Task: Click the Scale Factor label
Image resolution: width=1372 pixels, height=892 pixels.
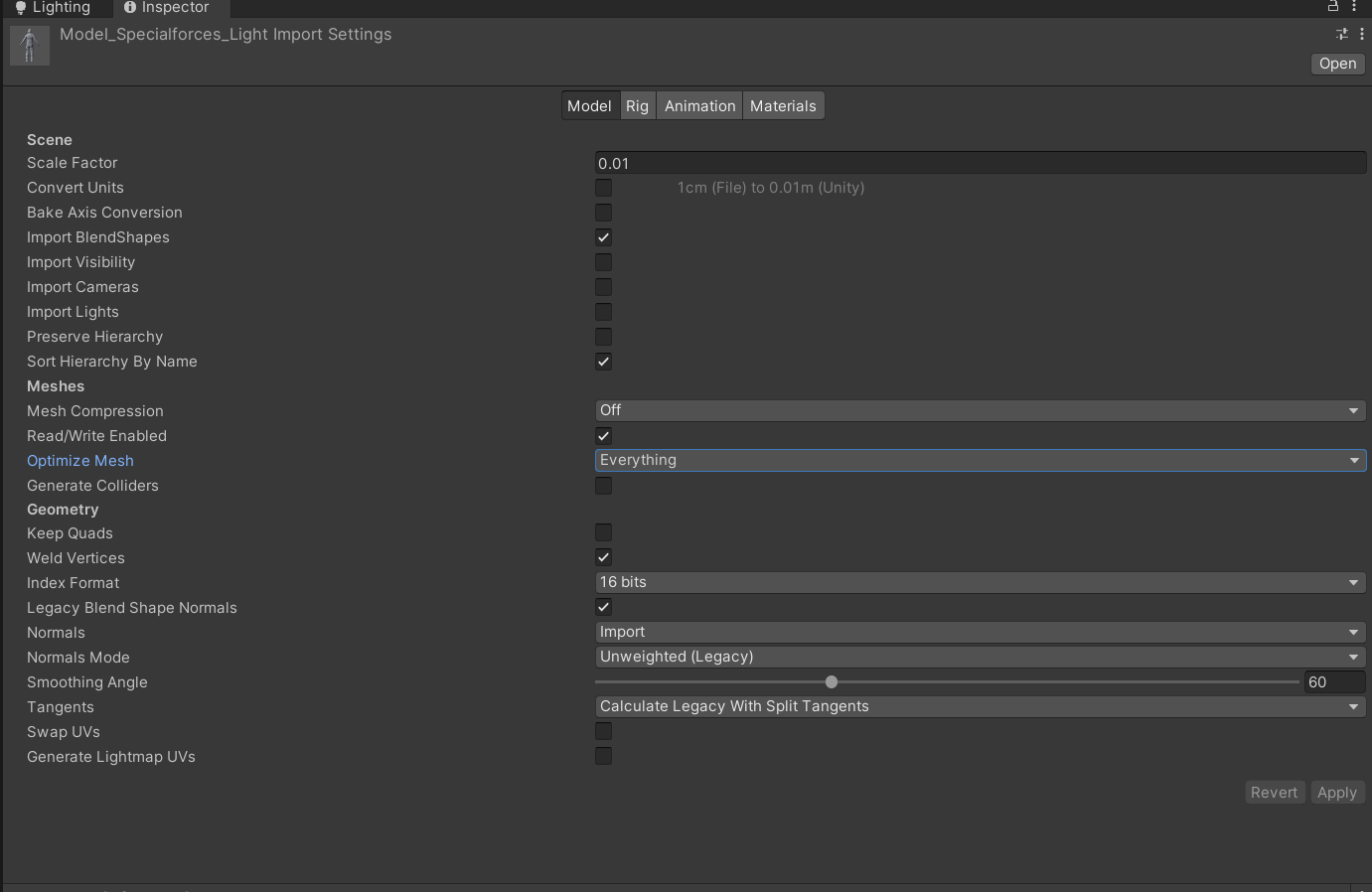Action: pos(73,163)
